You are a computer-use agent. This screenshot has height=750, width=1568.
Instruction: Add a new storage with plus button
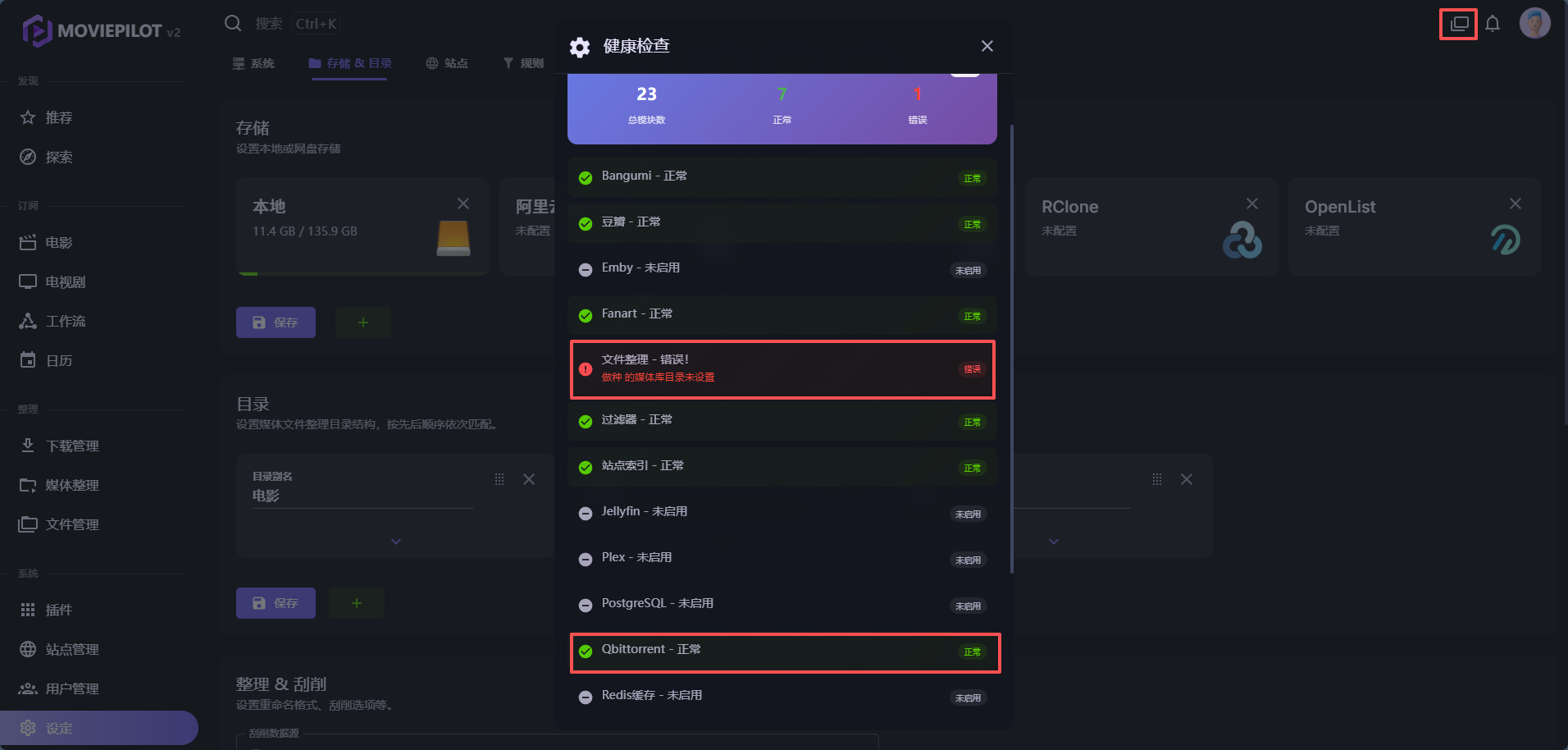coord(363,322)
